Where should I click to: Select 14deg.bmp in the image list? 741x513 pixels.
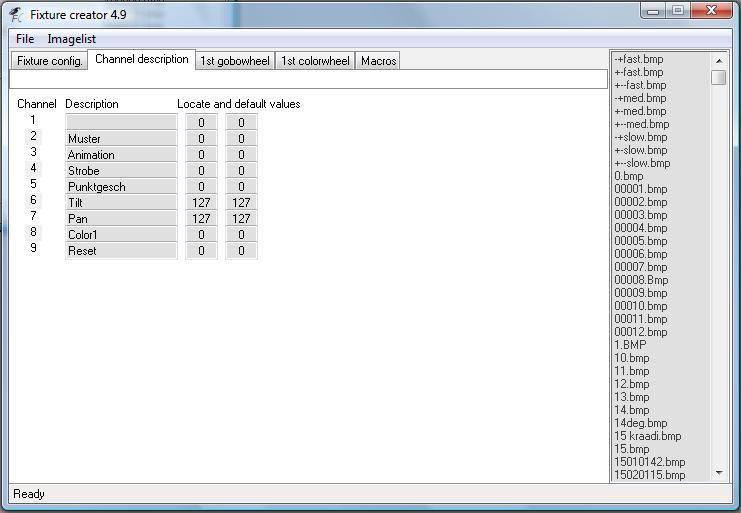pyautogui.click(x=641, y=423)
